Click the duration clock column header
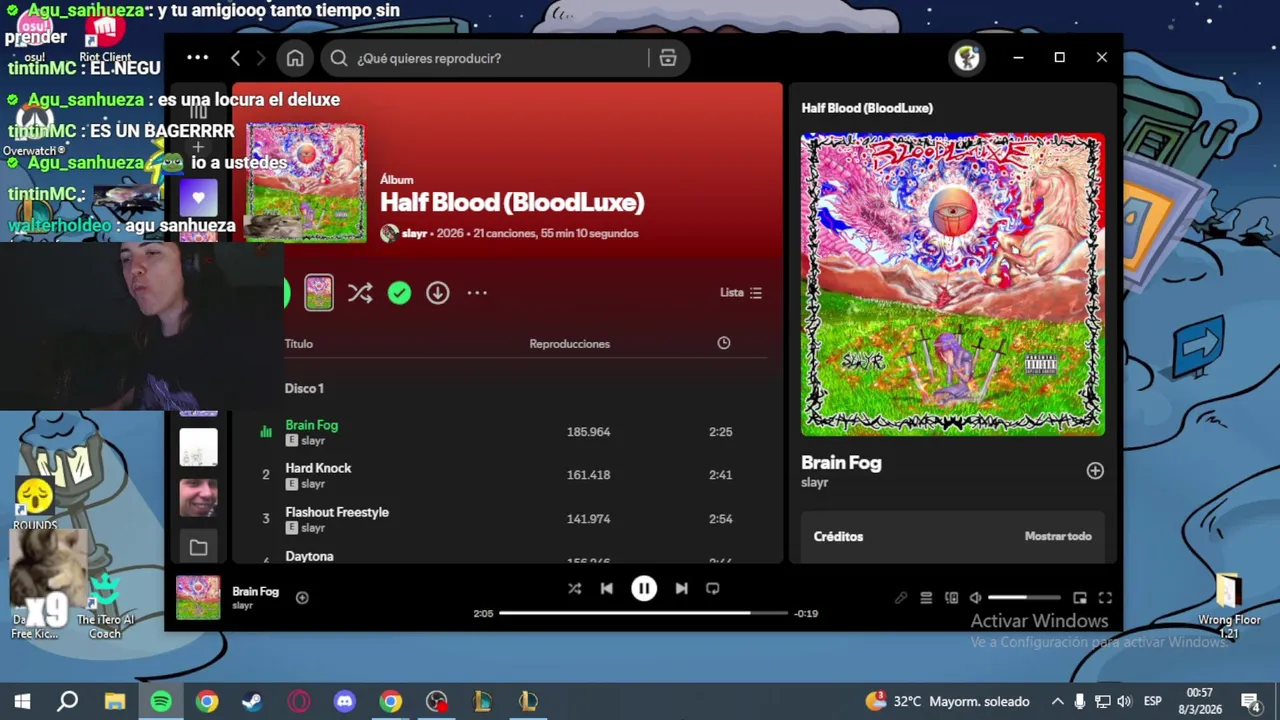The width and height of the screenshot is (1280, 720). pyautogui.click(x=724, y=343)
